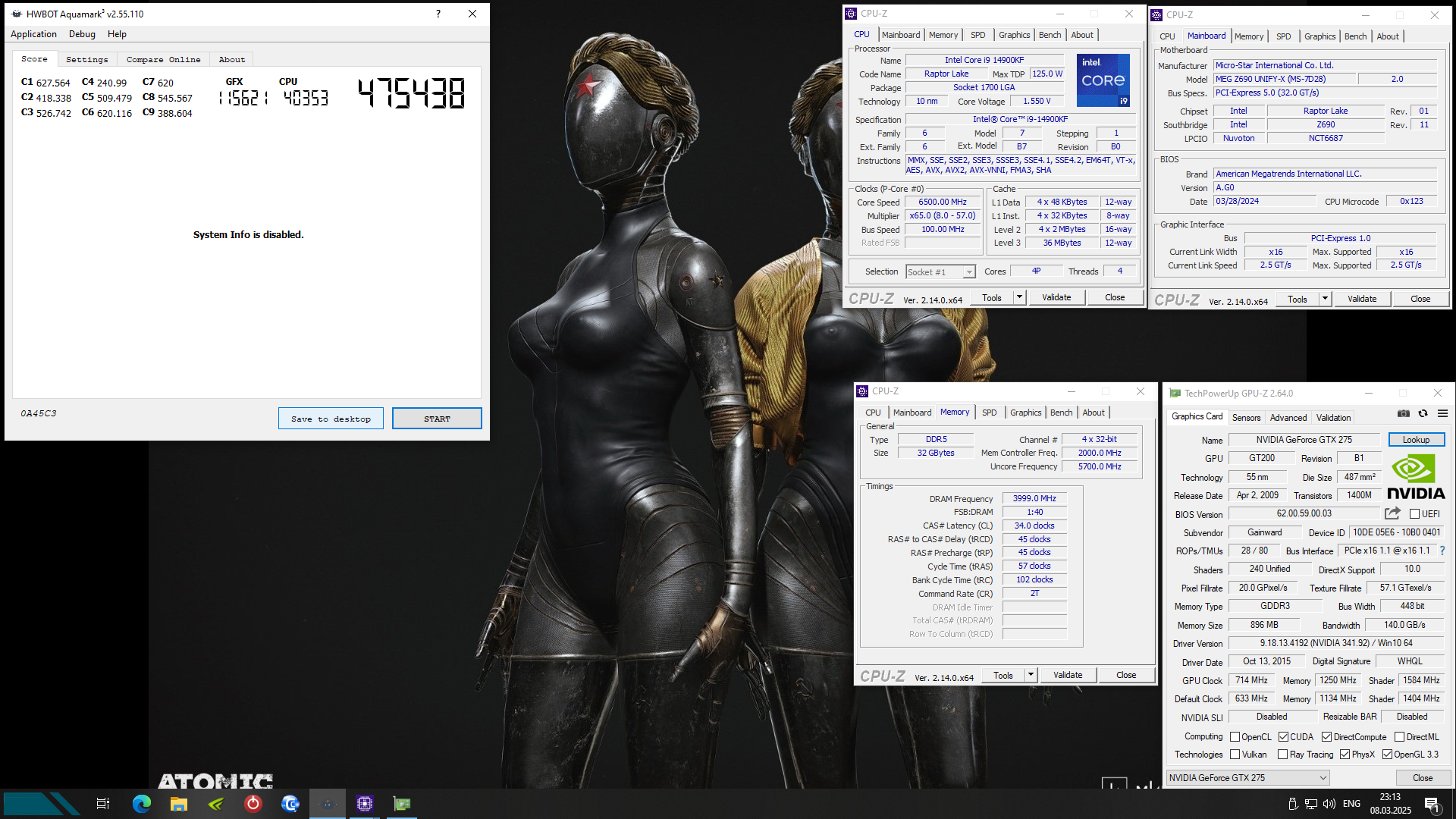
Task: Click Validate in the CPU-Z CPU window
Action: coord(1056,297)
